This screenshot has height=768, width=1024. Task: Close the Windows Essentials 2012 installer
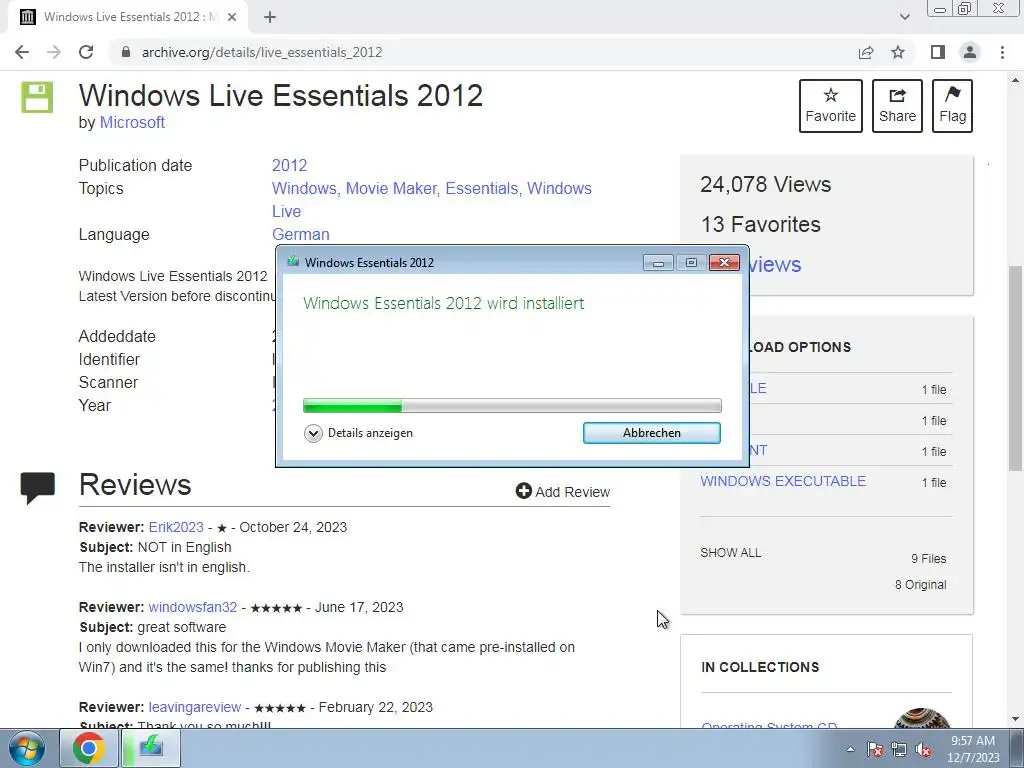coord(724,263)
